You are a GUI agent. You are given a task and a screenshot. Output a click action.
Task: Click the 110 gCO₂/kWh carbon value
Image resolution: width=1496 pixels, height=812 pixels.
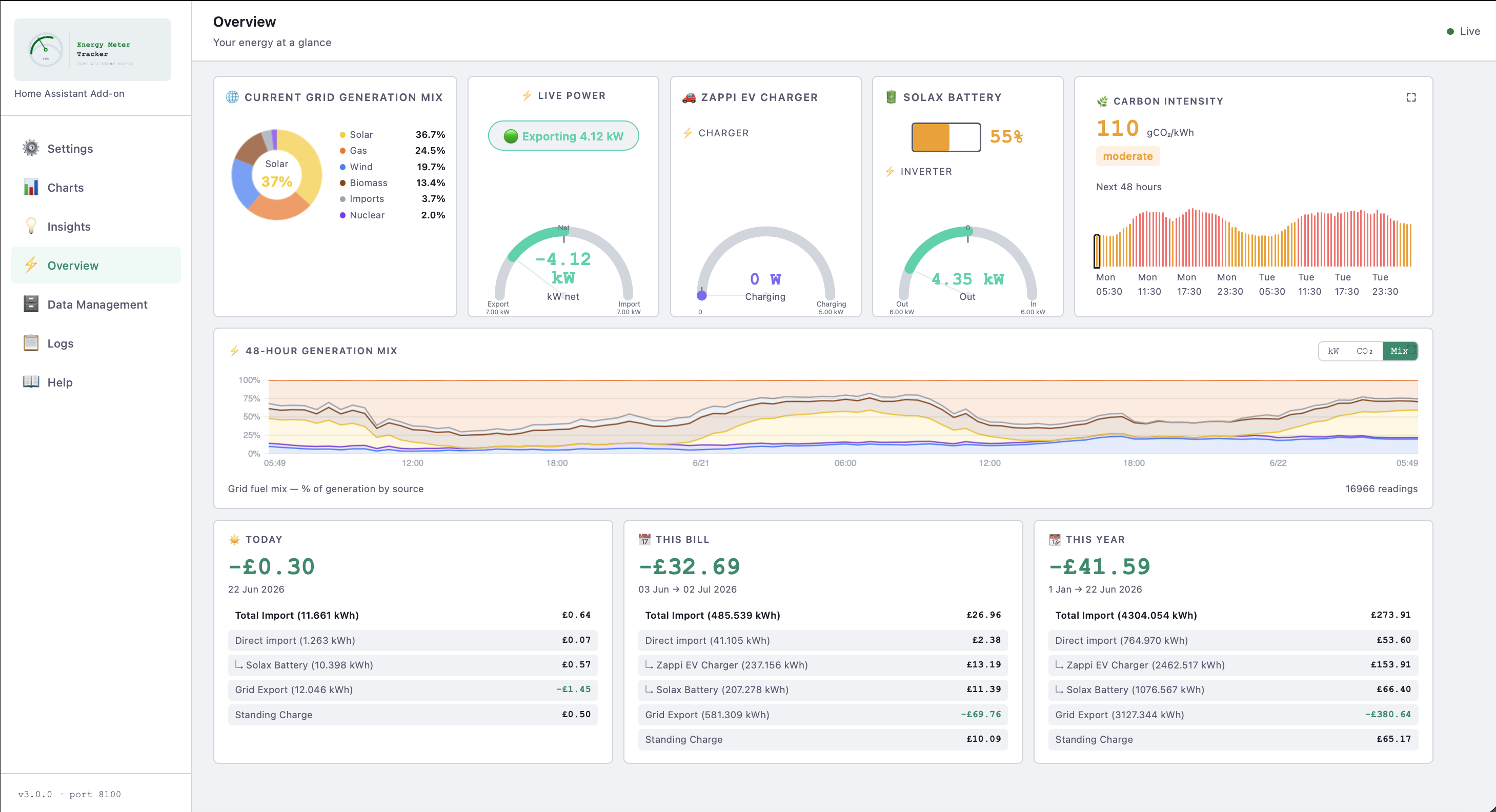pos(1145,128)
